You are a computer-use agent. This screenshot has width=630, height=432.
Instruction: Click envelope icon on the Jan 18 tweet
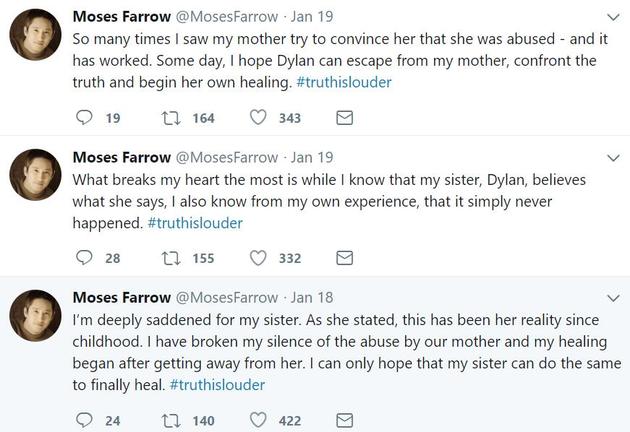(x=344, y=421)
